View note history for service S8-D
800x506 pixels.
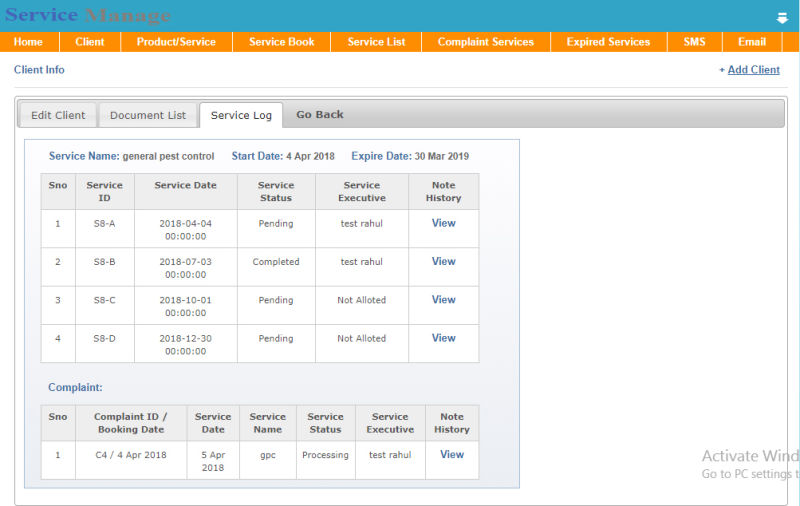443,338
